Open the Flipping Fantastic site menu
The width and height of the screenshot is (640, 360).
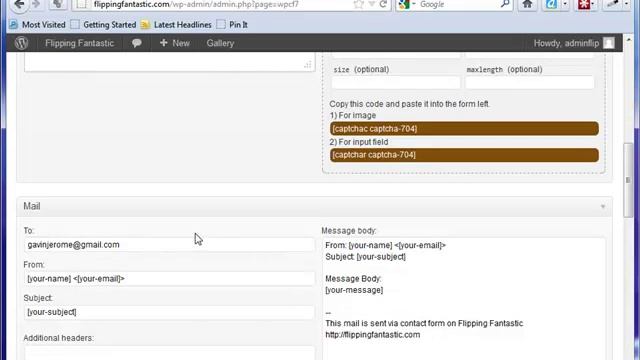(x=79, y=43)
